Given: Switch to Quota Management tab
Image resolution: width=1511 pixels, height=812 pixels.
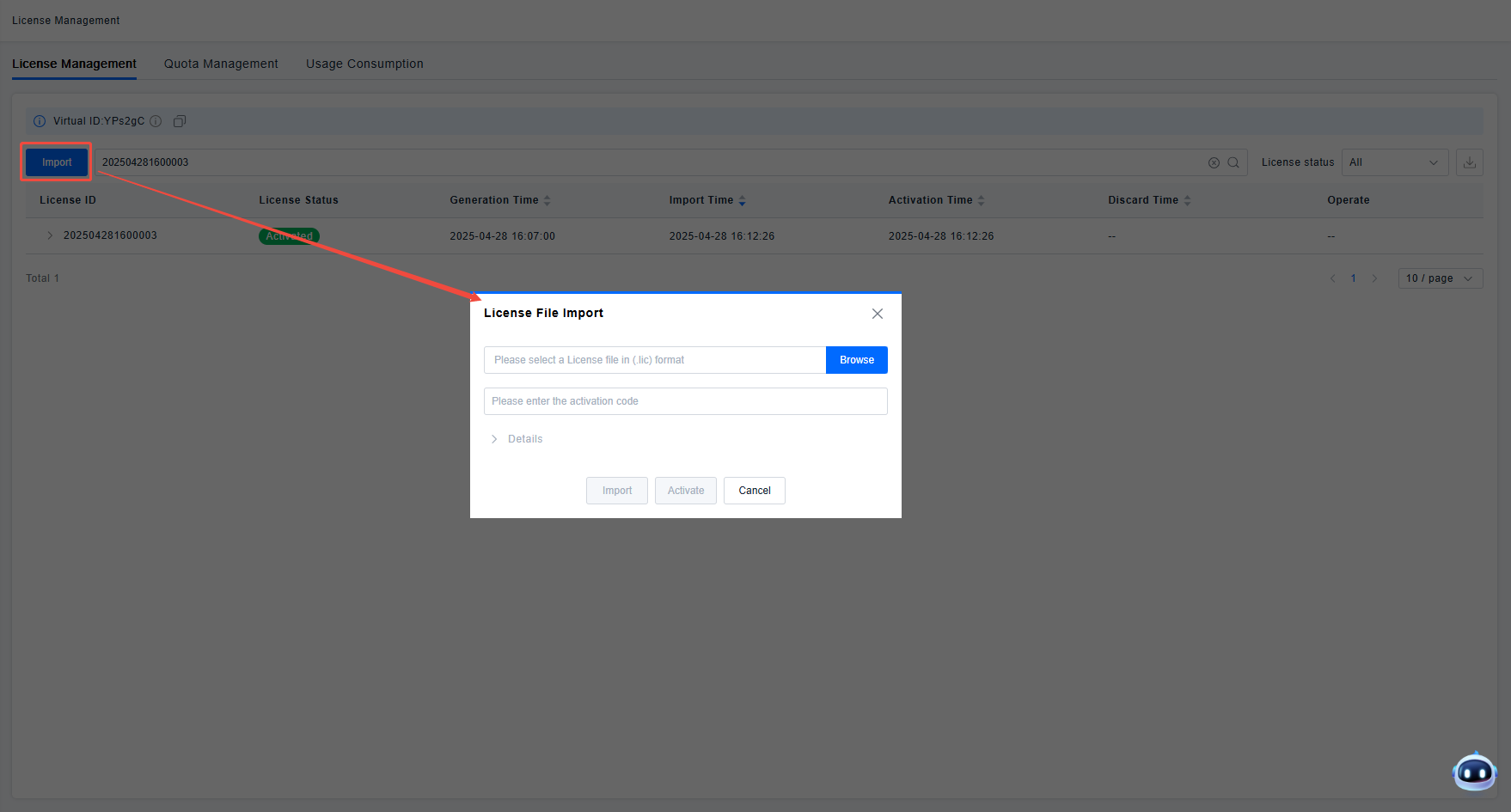Looking at the screenshot, I should [x=221, y=64].
